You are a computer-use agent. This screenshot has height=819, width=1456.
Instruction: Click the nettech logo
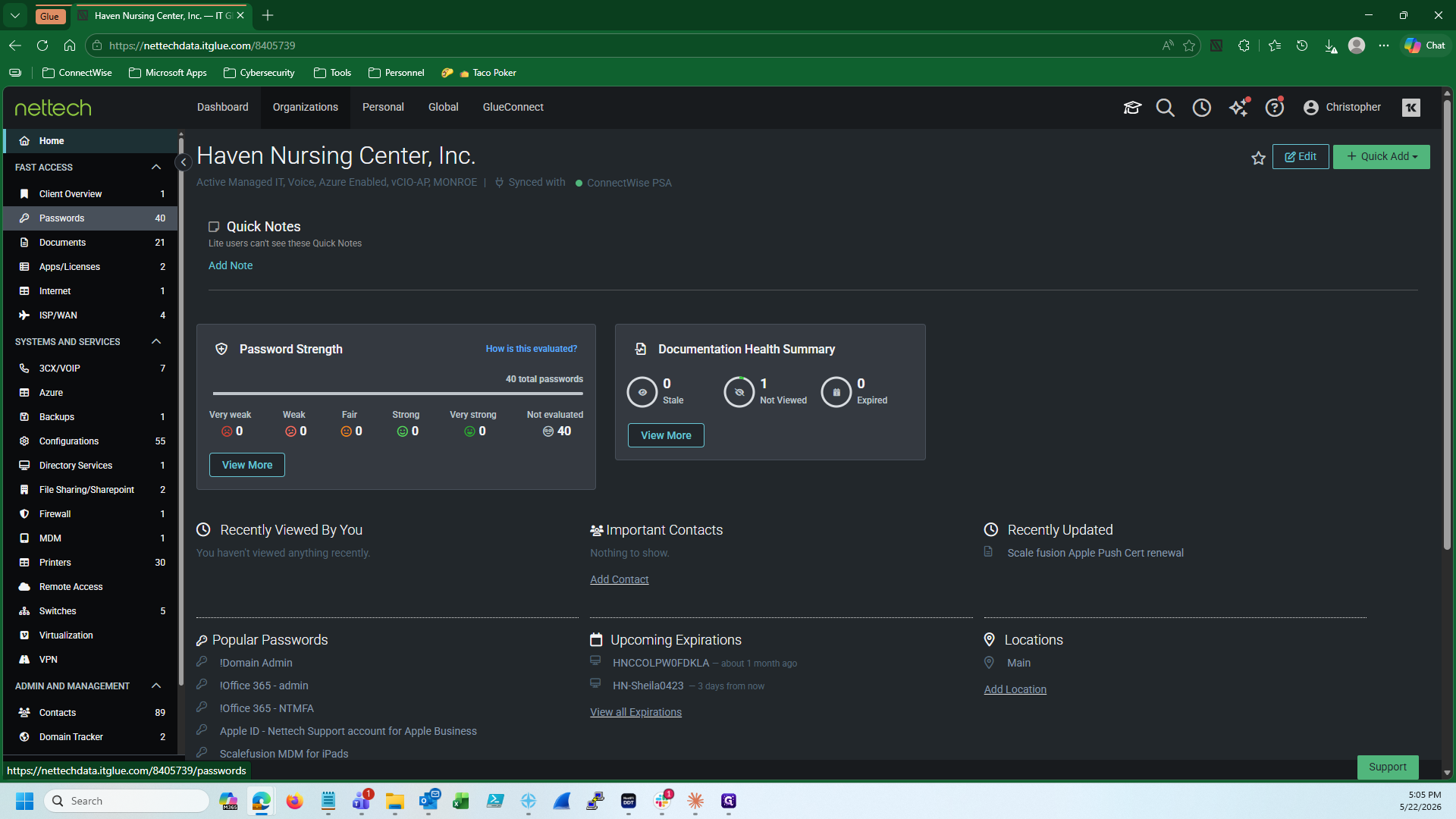point(53,108)
